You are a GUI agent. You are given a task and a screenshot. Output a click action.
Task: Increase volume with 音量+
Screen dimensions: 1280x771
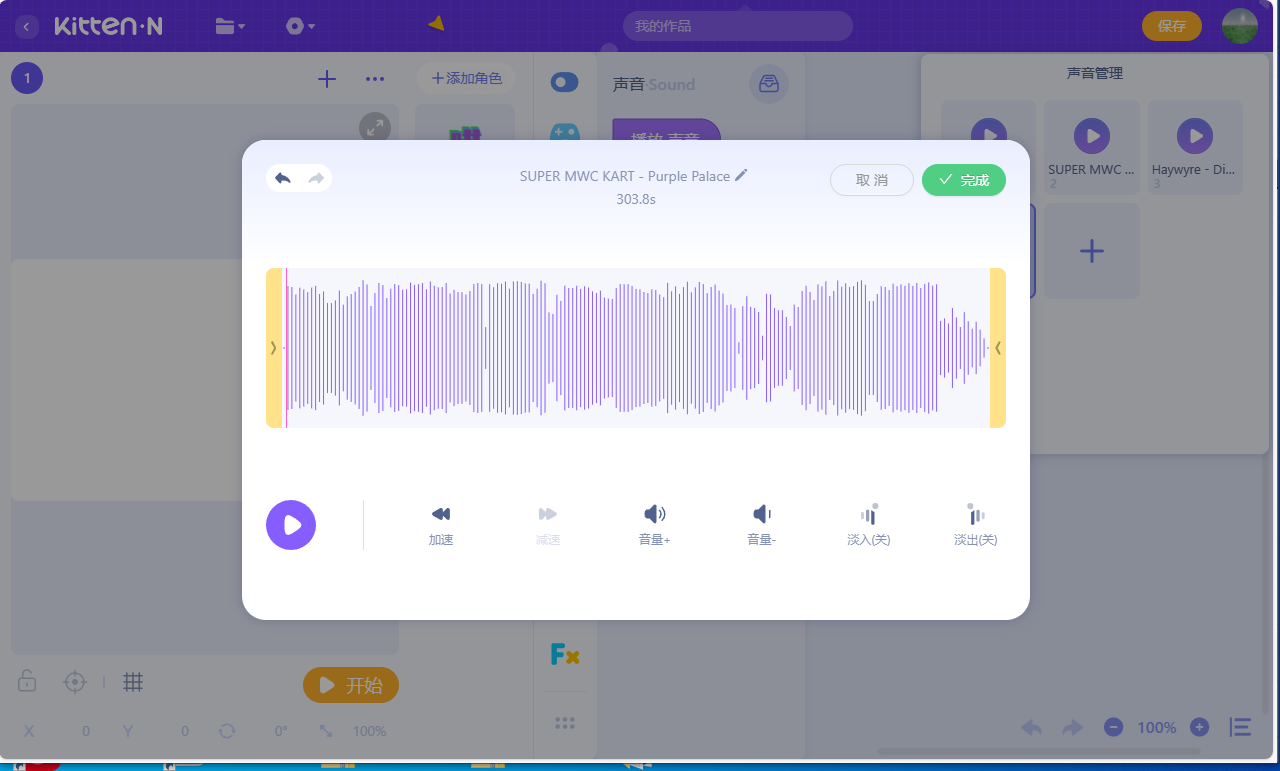[655, 525]
